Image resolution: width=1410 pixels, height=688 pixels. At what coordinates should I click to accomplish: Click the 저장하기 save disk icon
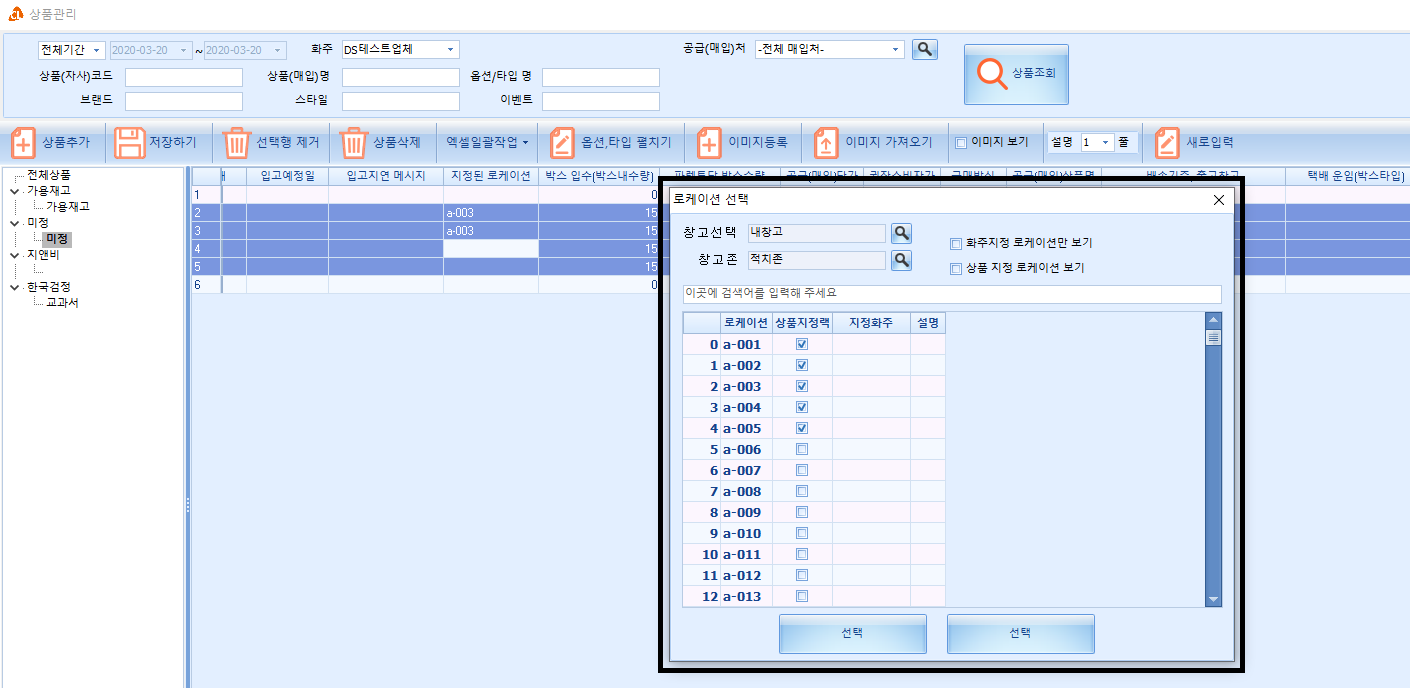(130, 143)
